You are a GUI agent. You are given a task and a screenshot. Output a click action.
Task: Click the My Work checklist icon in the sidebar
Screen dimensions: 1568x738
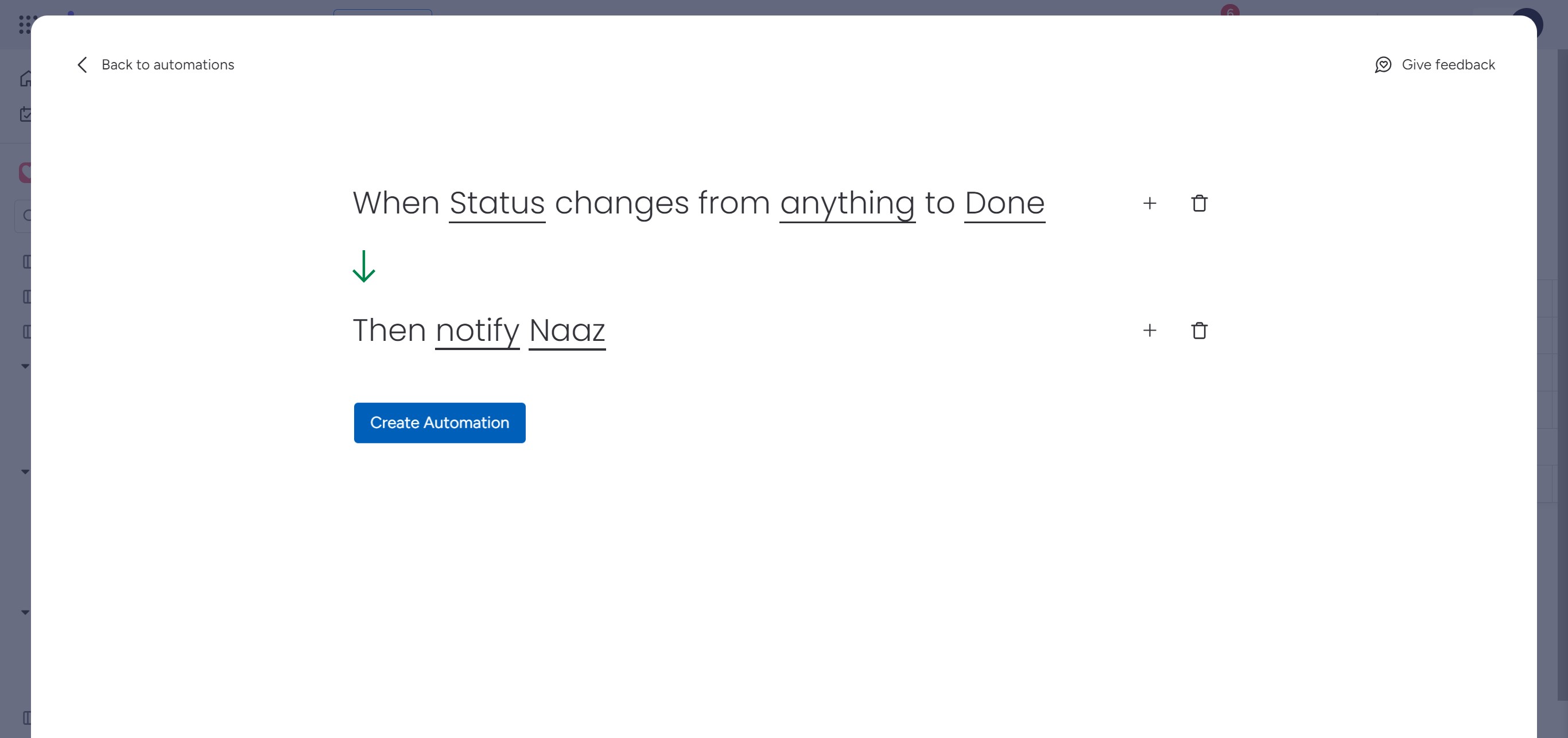coord(26,114)
